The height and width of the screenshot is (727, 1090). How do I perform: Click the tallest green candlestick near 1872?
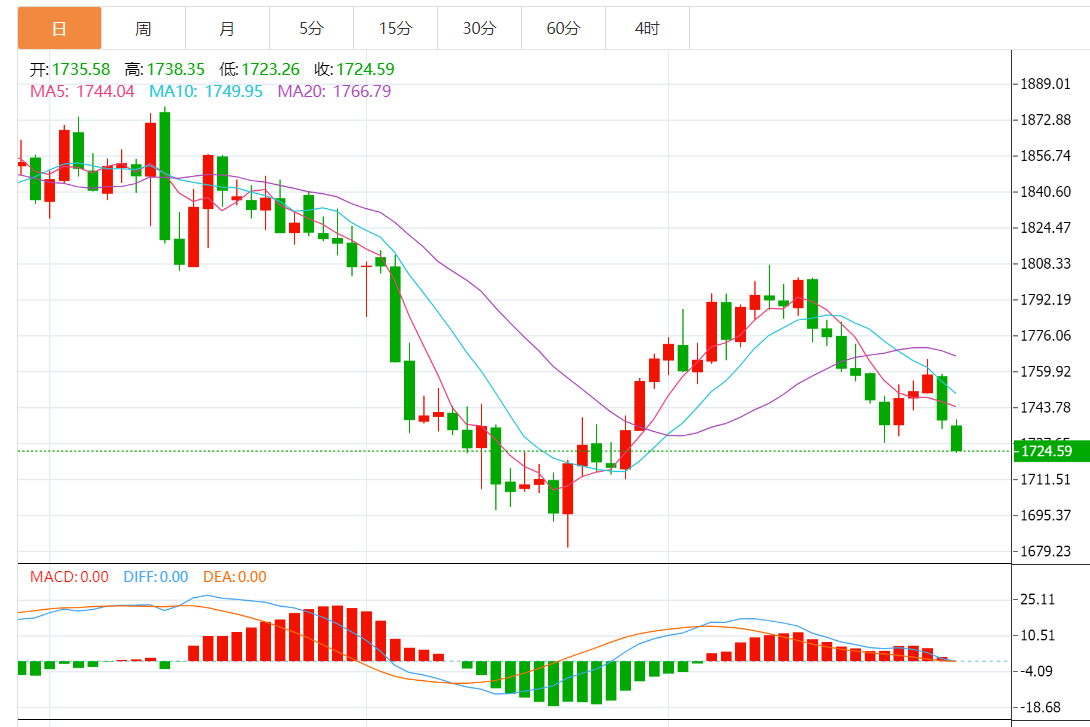[x=165, y=176]
